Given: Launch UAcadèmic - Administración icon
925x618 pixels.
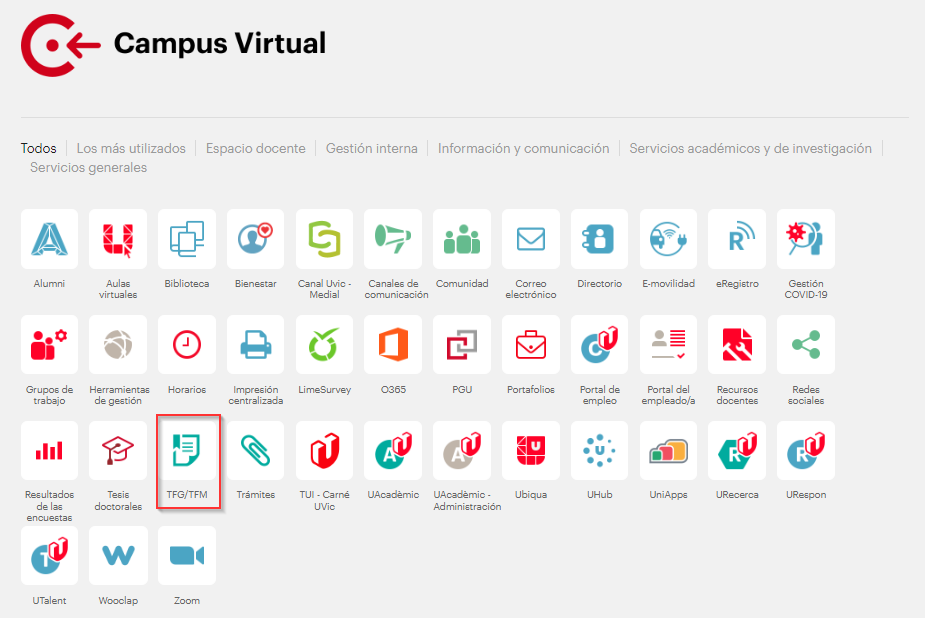Looking at the screenshot, I should click(x=462, y=451).
